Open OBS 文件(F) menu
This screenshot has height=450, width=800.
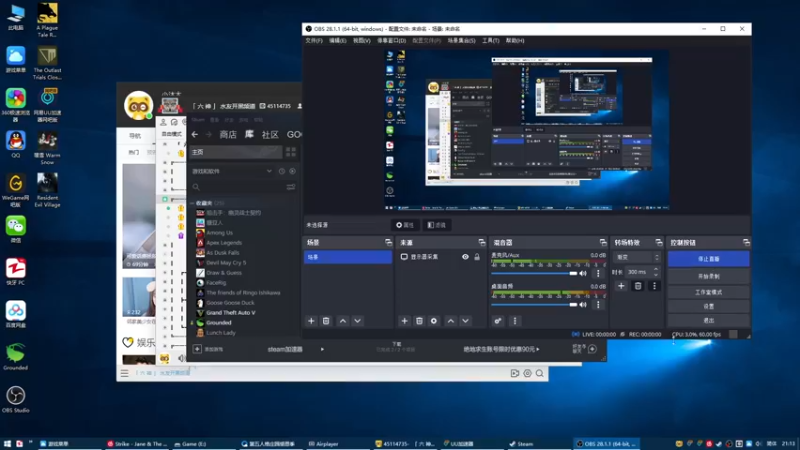click(x=314, y=40)
